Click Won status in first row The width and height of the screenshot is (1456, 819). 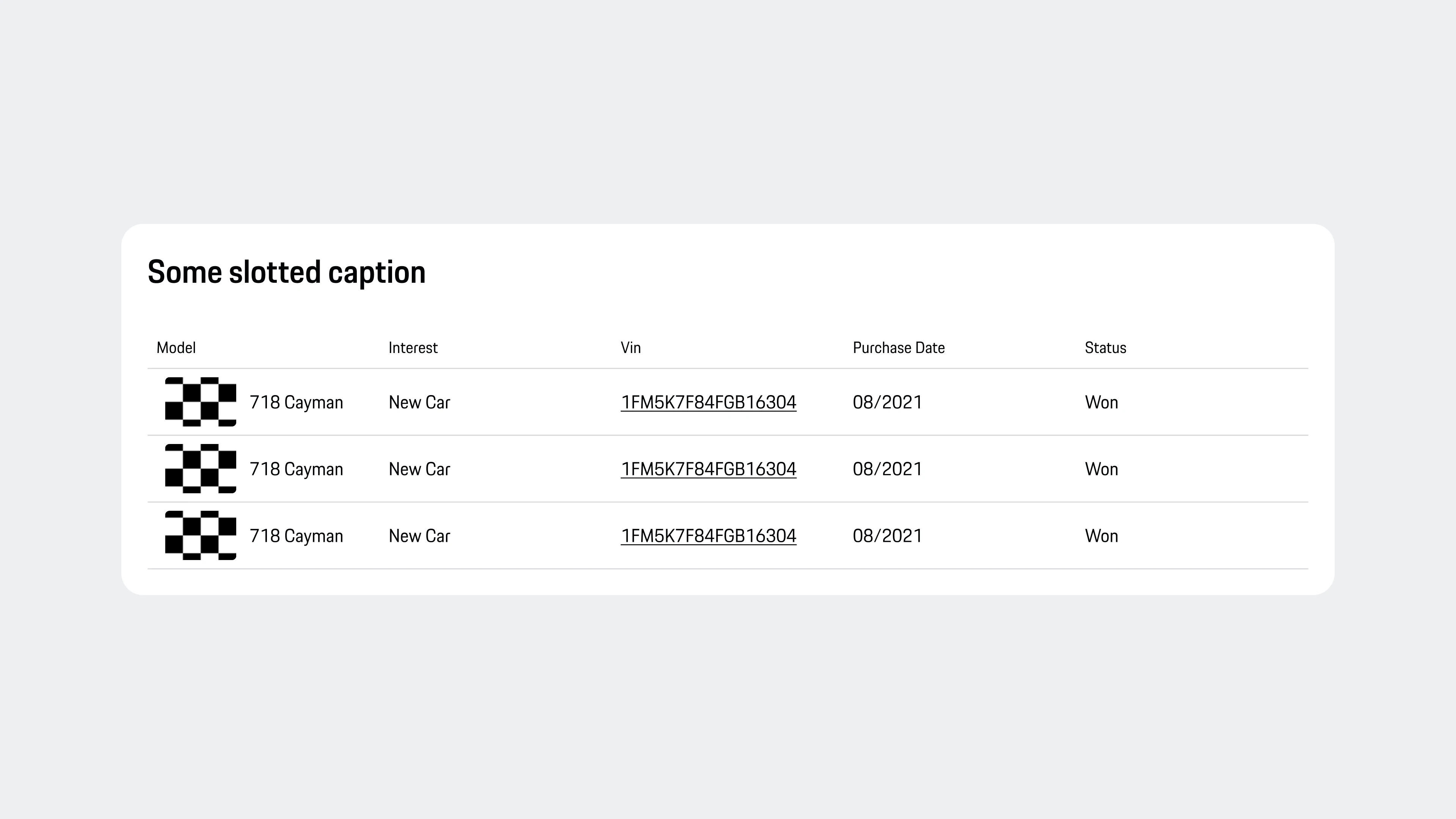[x=1101, y=402]
